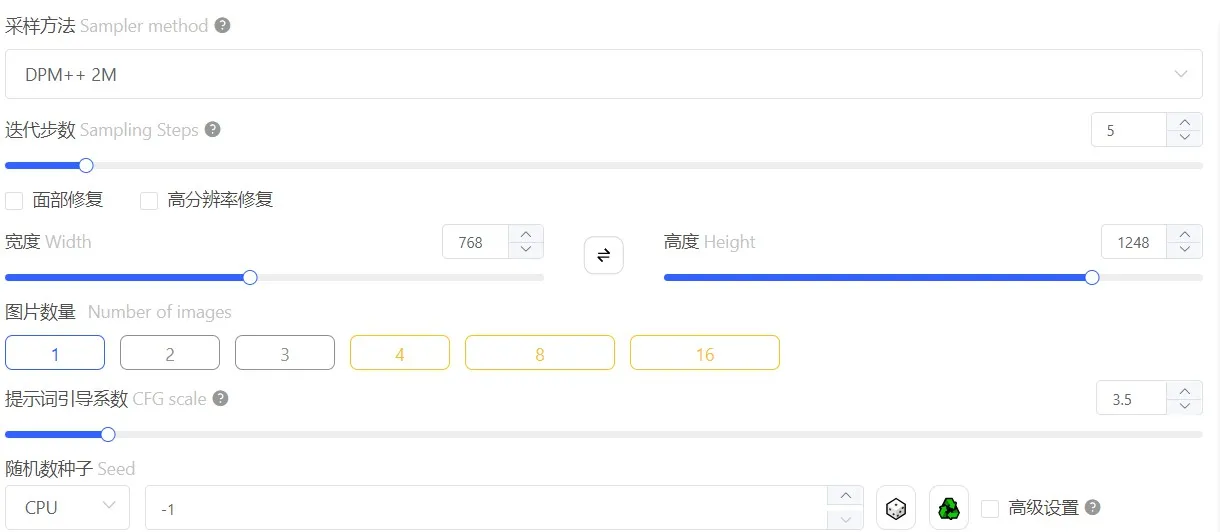Screen dimensions: 1220x532
Task: Enable 高分辨率修复 checkbox
Action: point(149,200)
